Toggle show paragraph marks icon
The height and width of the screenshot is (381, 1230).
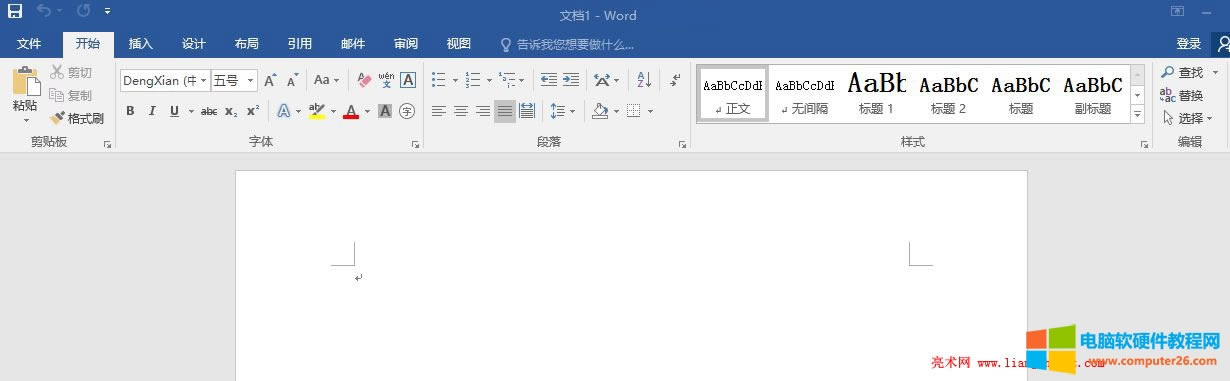coord(675,80)
